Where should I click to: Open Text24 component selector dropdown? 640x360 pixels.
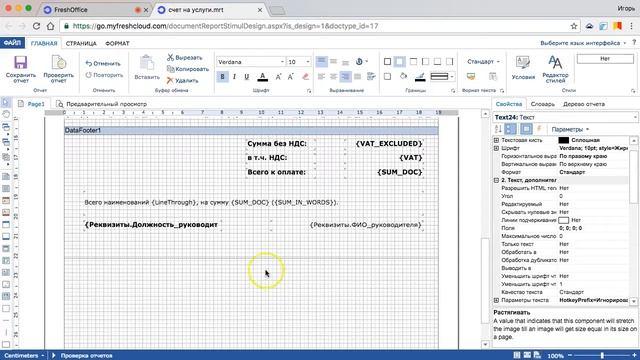click(565, 117)
